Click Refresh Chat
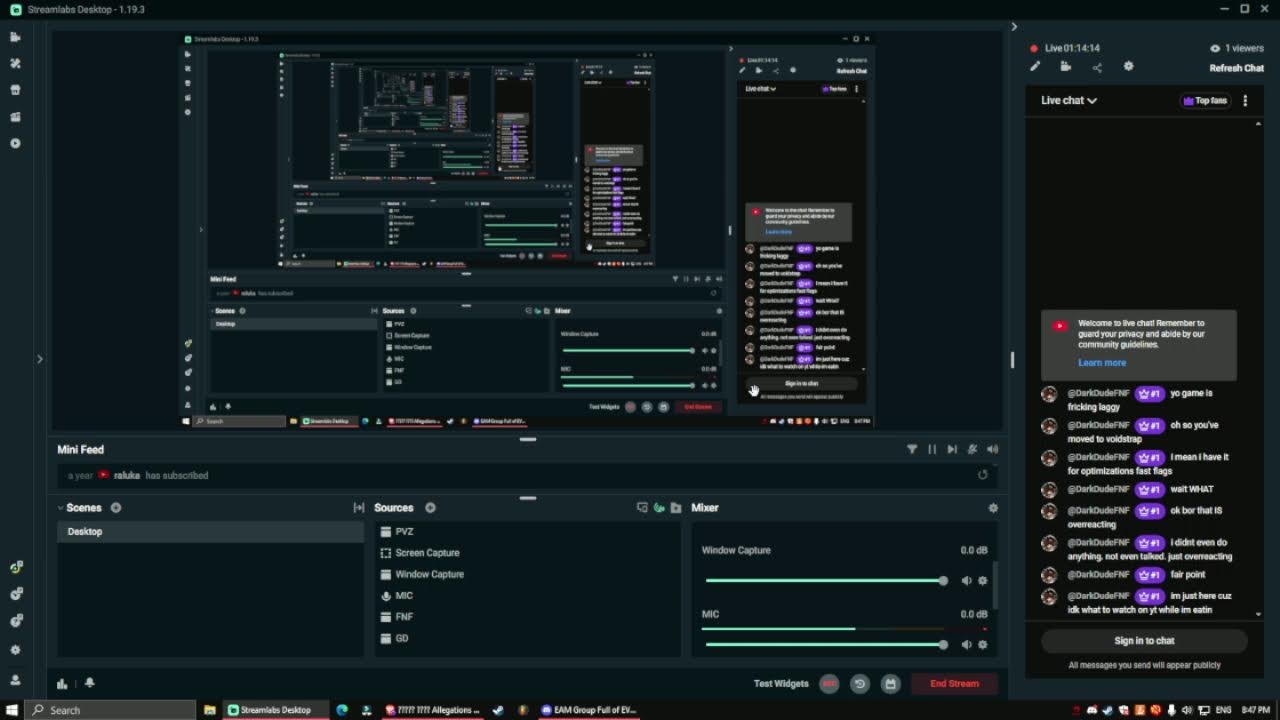1280x720 pixels. (x=1237, y=68)
